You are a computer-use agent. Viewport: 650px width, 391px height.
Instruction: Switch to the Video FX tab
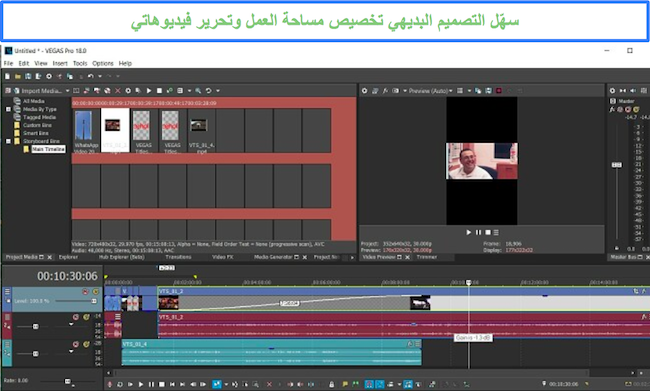click(223, 257)
